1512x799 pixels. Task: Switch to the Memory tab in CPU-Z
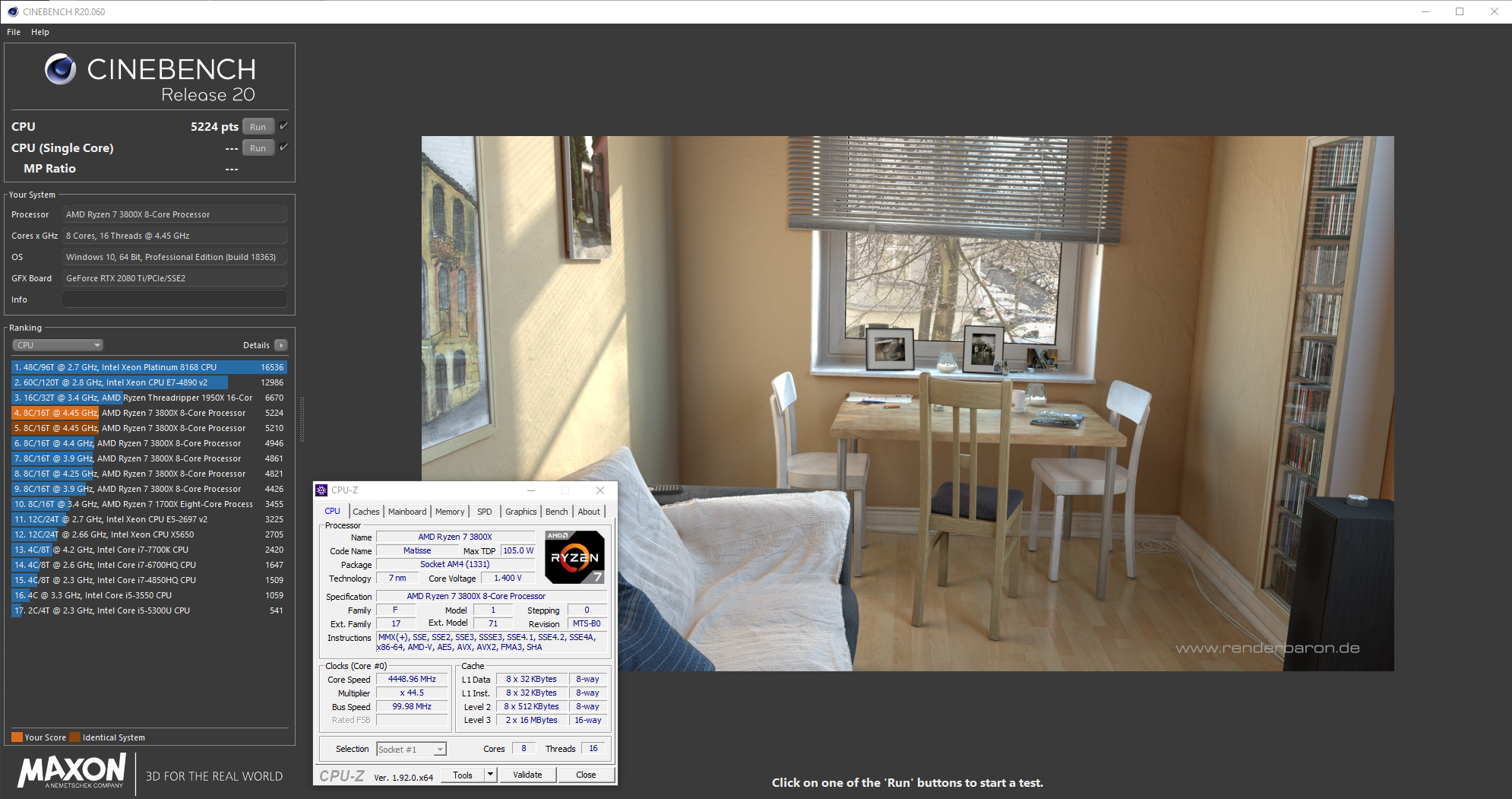pyautogui.click(x=450, y=512)
